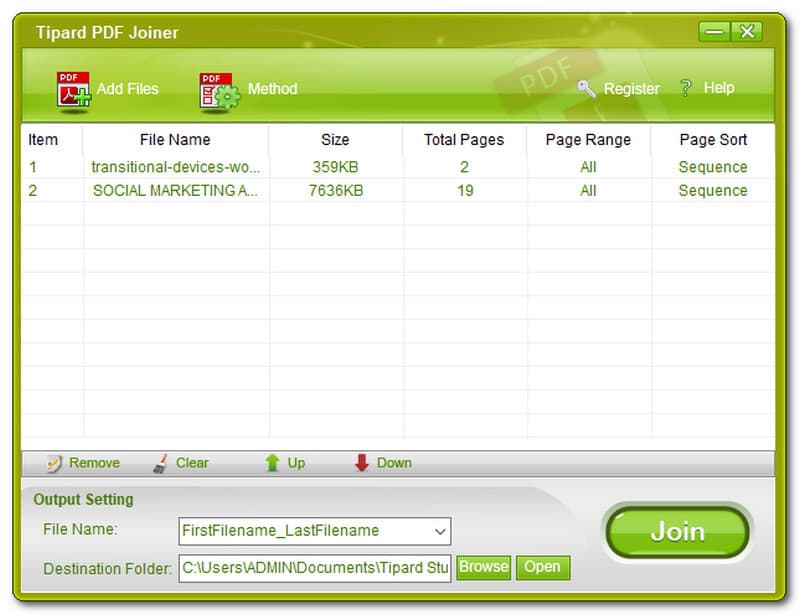The height and width of the screenshot is (615, 800).
Task: Open Page Range cell for transitional-devices file
Action: [588, 167]
